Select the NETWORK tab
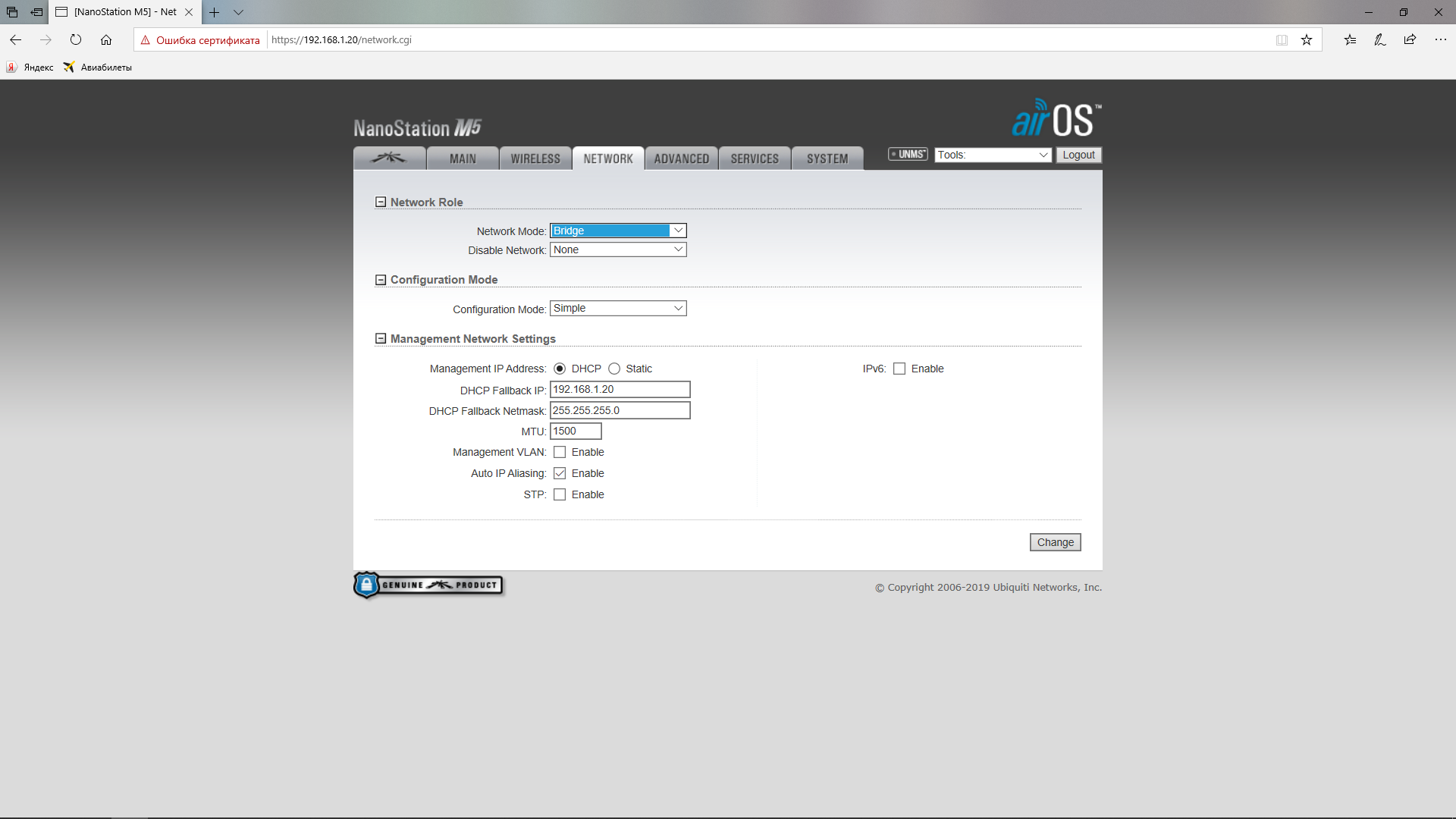 608,158
